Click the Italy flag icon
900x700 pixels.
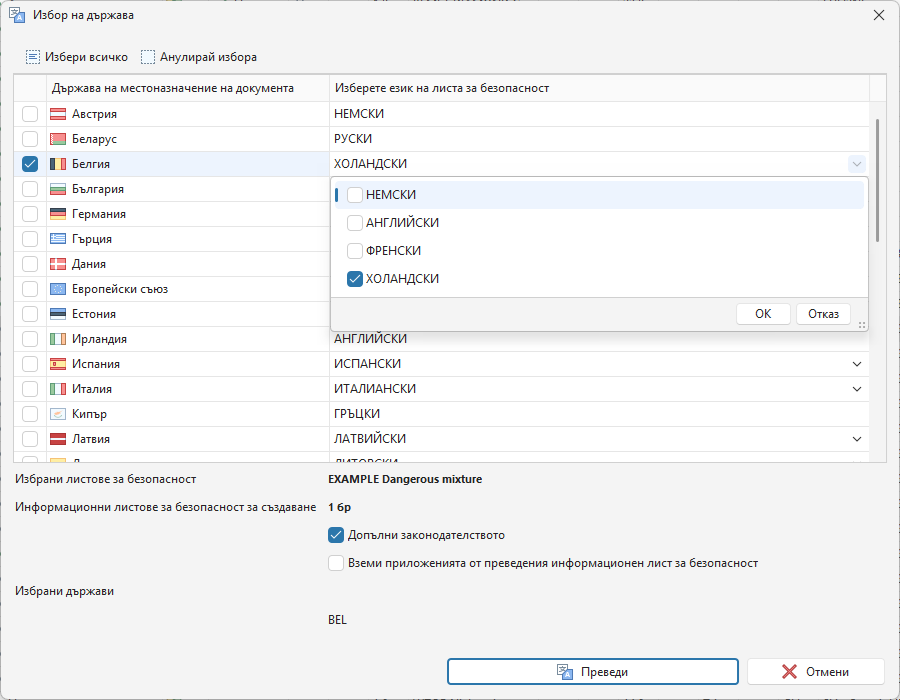pos(58,389)
